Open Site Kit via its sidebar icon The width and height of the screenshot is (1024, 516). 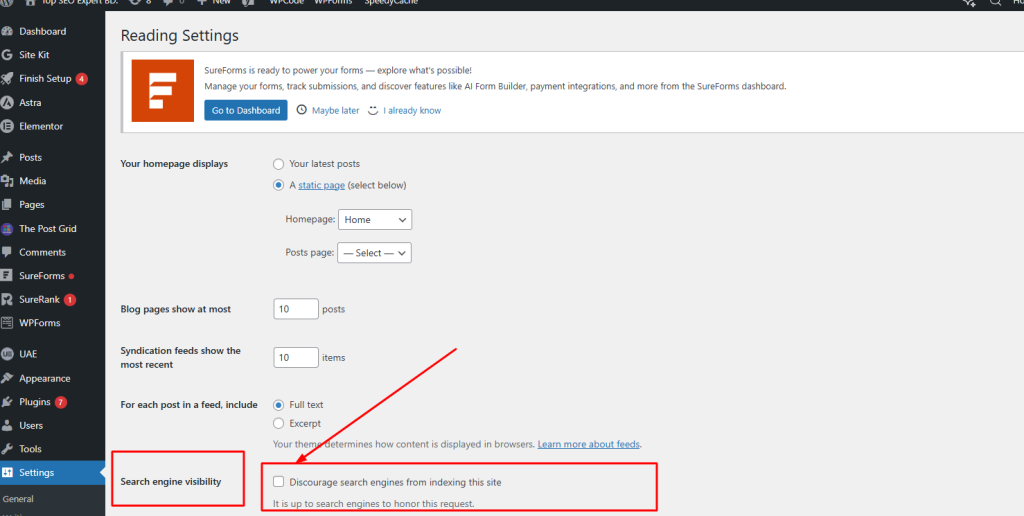click(x=8, y=55)
